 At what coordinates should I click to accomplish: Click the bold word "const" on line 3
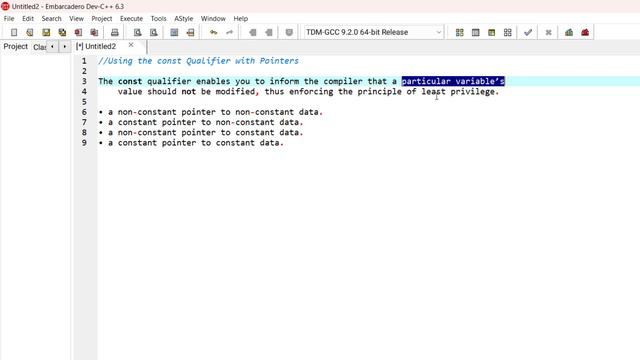pos(130,81)
